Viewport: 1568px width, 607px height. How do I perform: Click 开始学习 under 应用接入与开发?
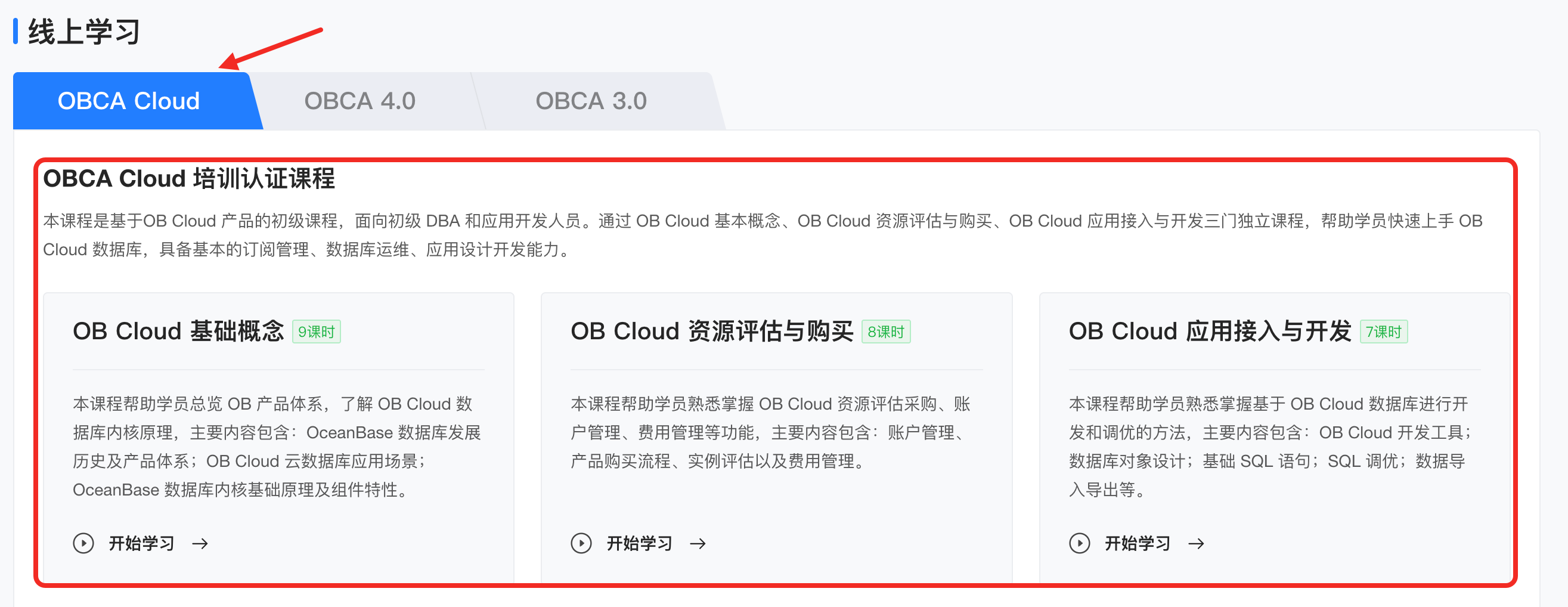[1137, 543]
